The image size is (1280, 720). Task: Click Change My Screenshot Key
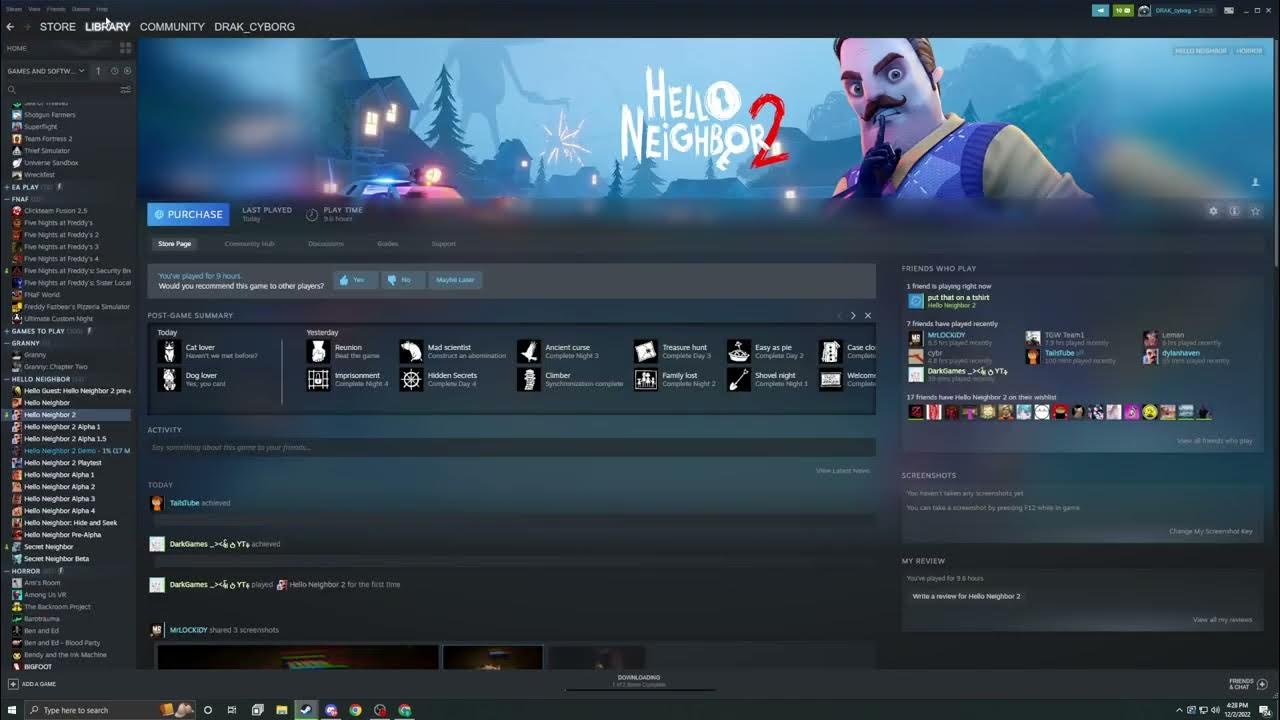point(1210,532)
